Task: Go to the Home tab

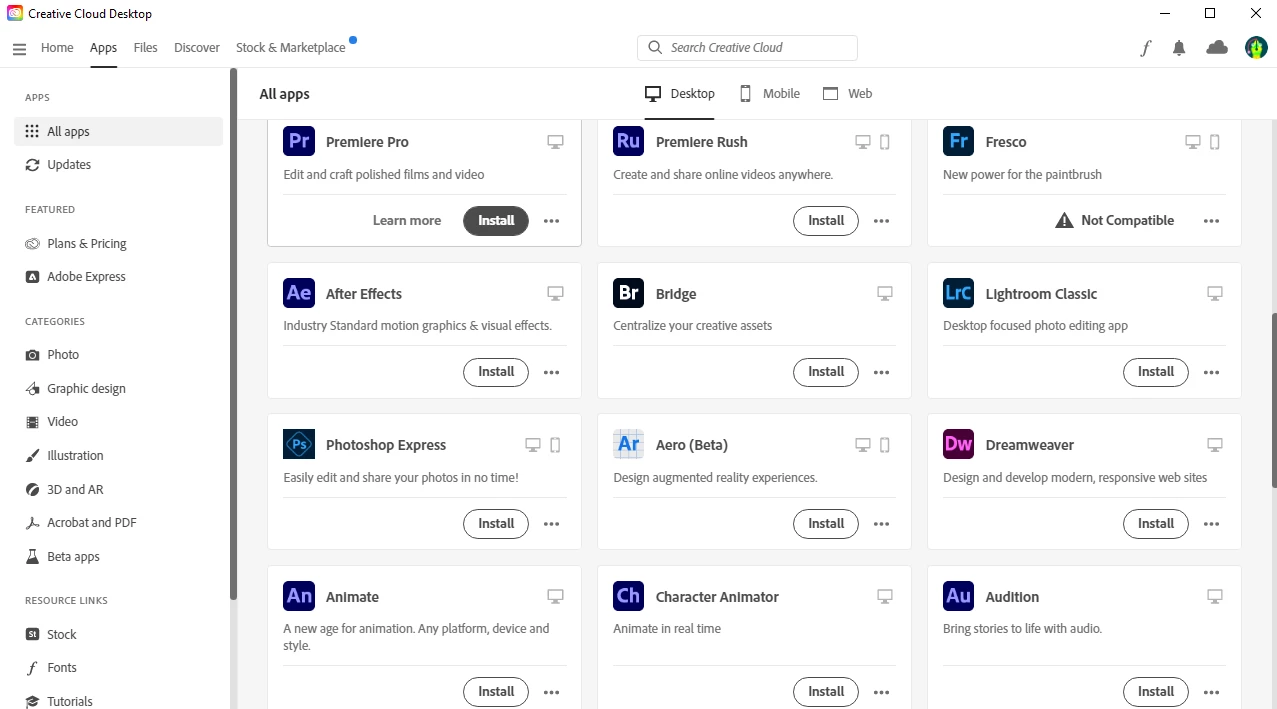Action: [x=57, y=48]
